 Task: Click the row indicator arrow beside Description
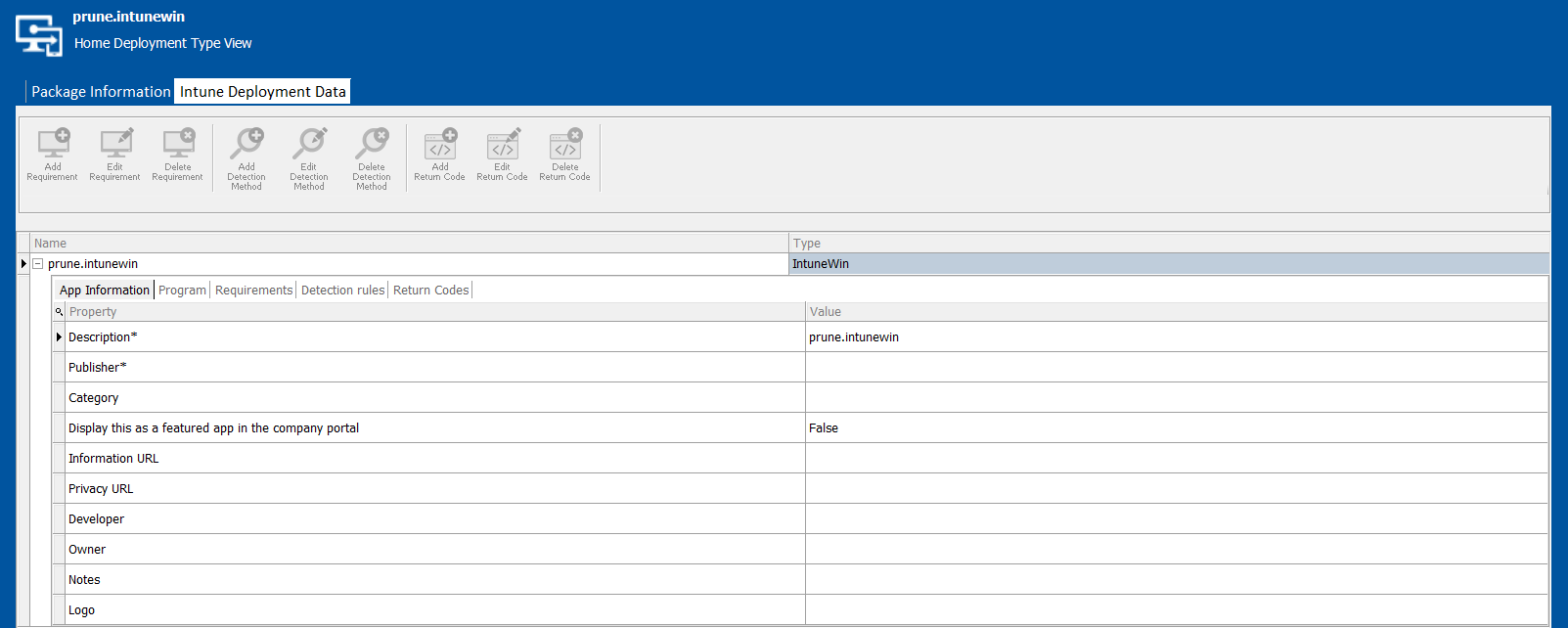[x=59, y=337]
